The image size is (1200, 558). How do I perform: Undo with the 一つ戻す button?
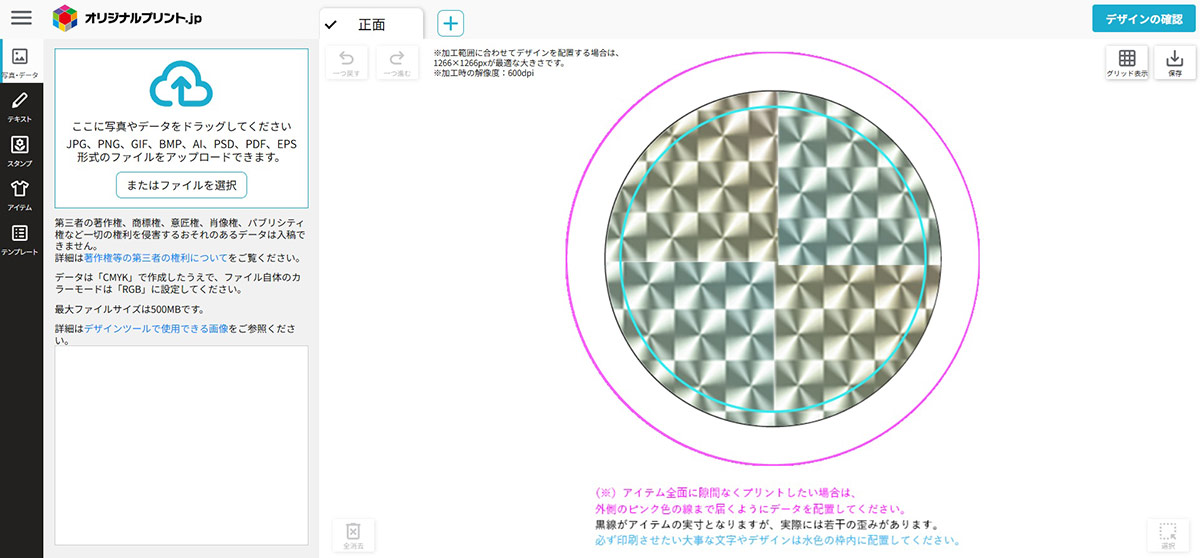pos(347,62)
